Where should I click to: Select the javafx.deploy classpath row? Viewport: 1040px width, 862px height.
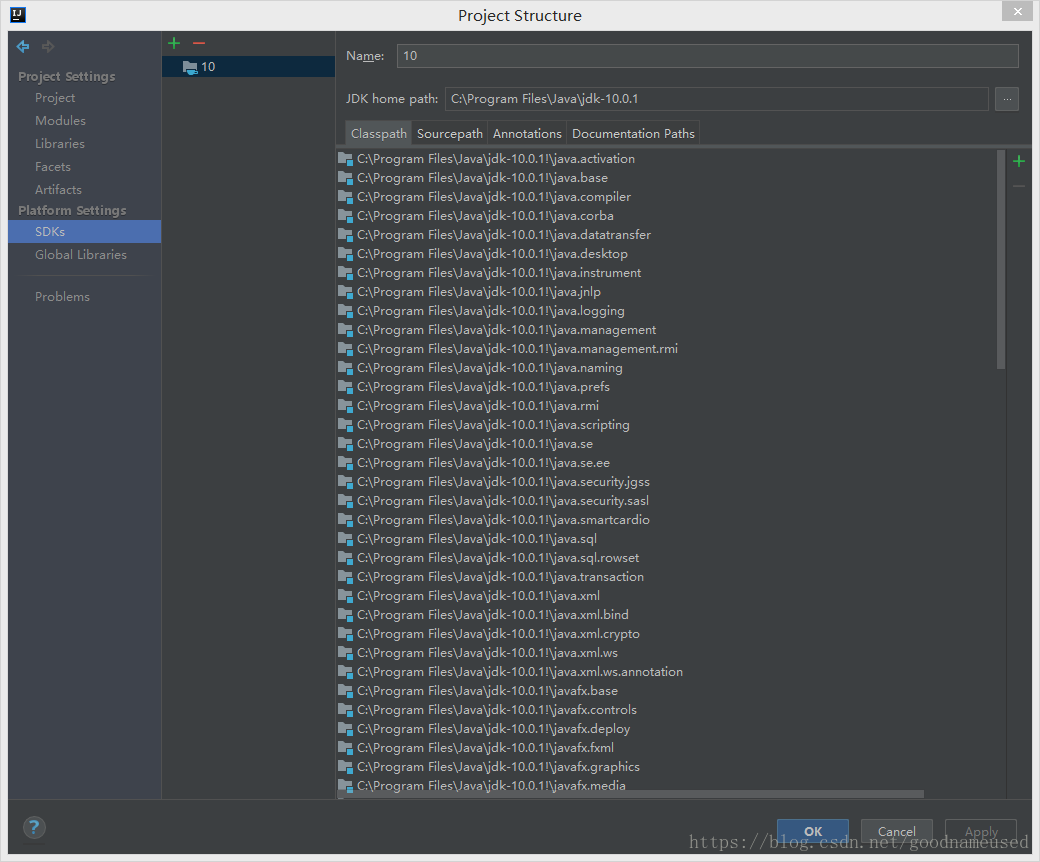click(x=667, y=729)
